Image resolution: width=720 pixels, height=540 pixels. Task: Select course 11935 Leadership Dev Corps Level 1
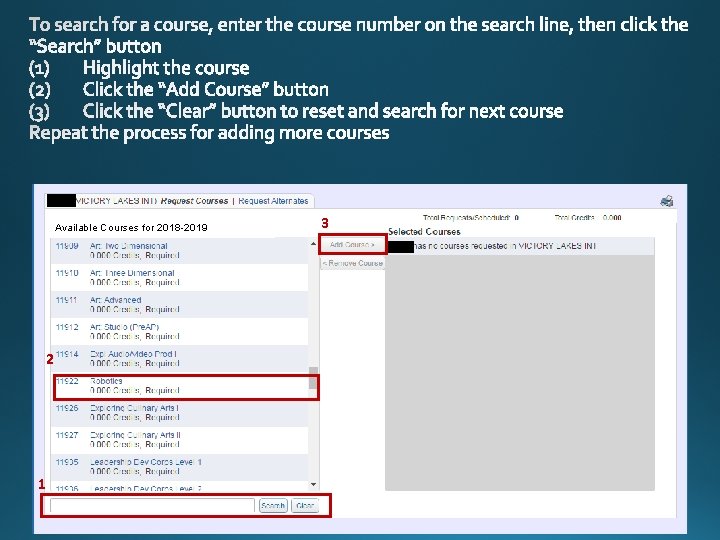(180, 467)
